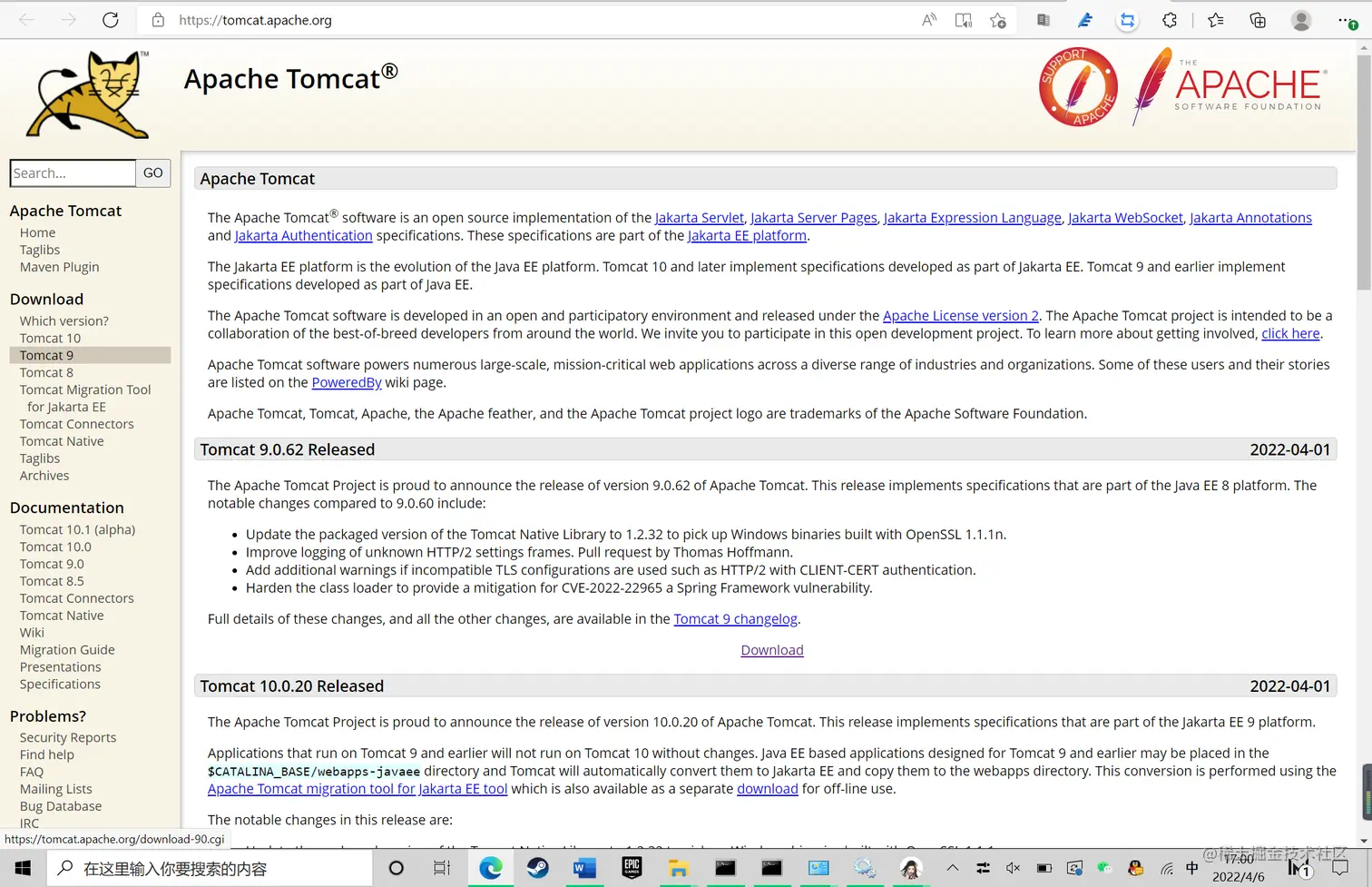Screen dimensions: 1372x887
Task: Open Immersive Reader icon
Action: [x=964, y=20]
